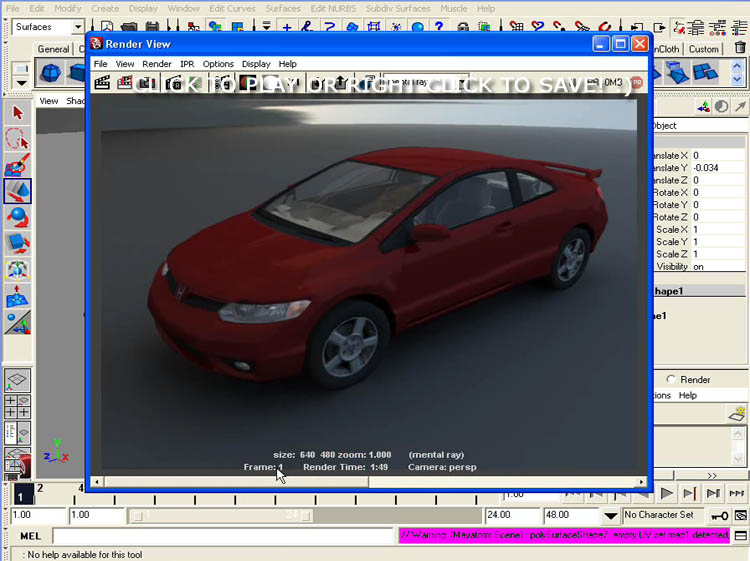The image size is (750, 561).
Task: Select the Move tool
Action: 17,191
